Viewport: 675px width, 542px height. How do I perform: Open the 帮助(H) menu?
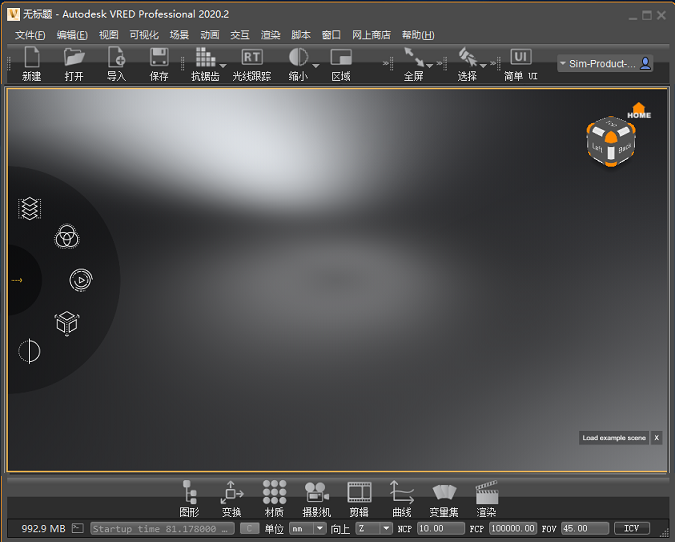click(x=418, y=35)
